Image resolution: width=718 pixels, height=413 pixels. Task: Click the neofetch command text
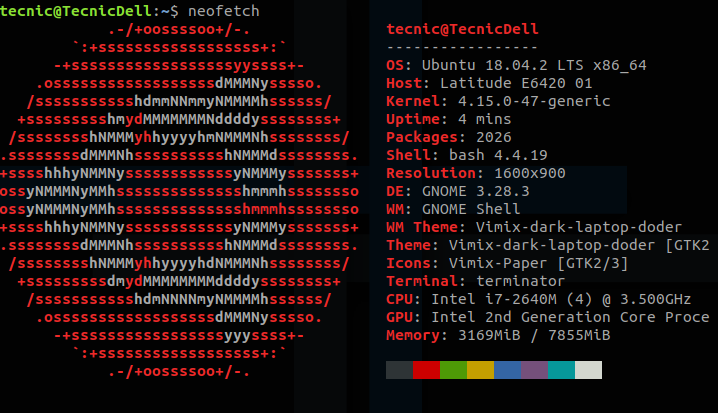(x=224, y=11)
